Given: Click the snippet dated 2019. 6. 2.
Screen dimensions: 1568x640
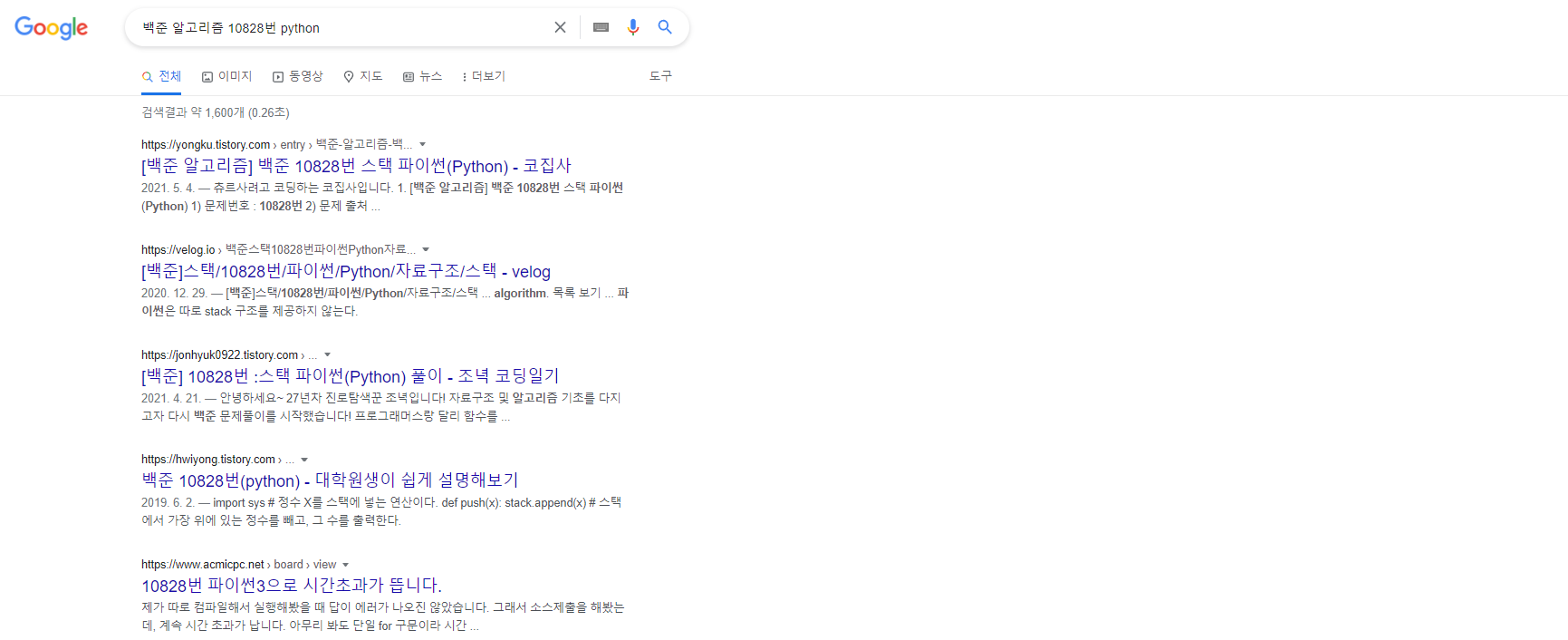Looking at the screenshot, I should point(381,511).
